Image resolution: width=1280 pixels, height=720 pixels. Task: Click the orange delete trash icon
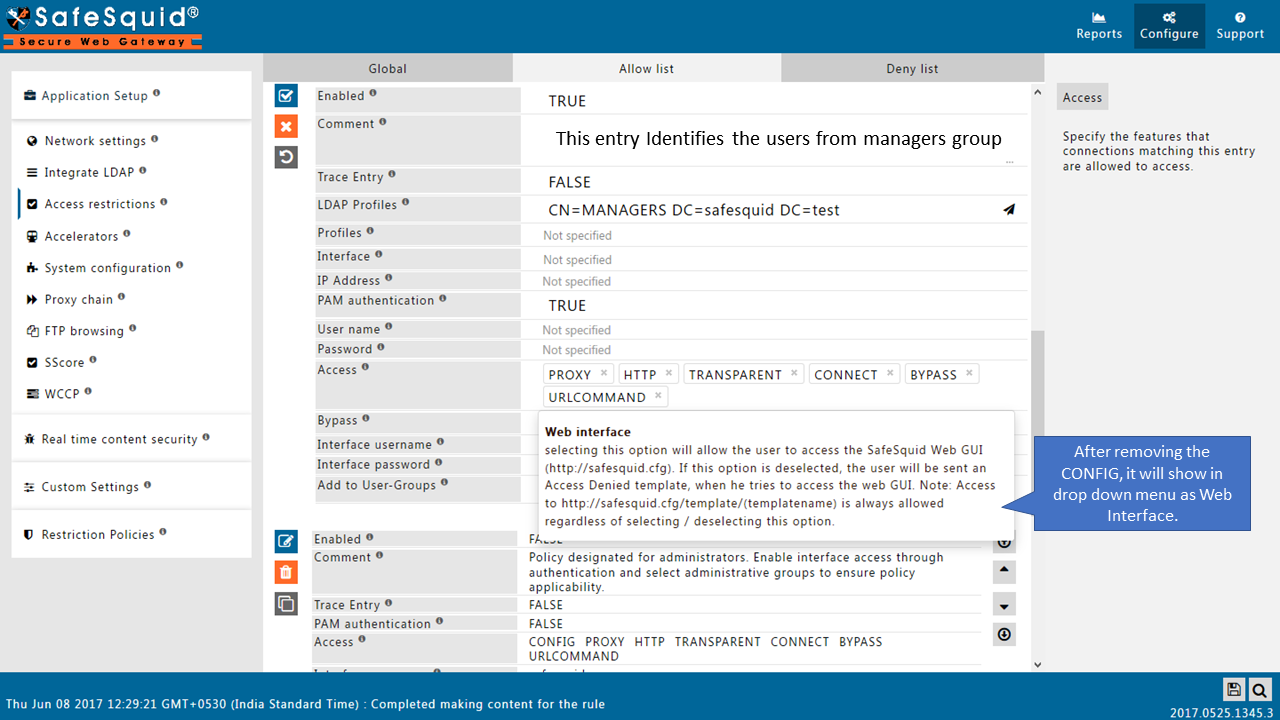286,572
